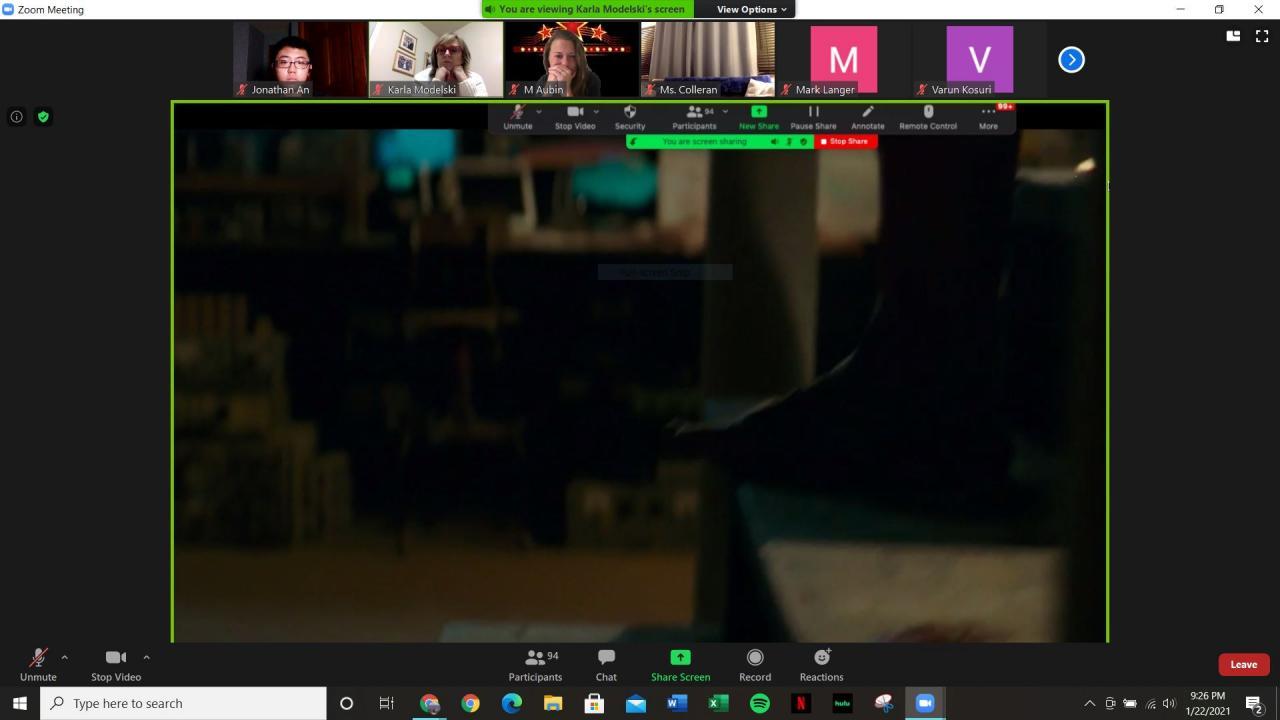Expand the View Options dropdown
This screenshot has height=720, width=1280.
[752, 9]
